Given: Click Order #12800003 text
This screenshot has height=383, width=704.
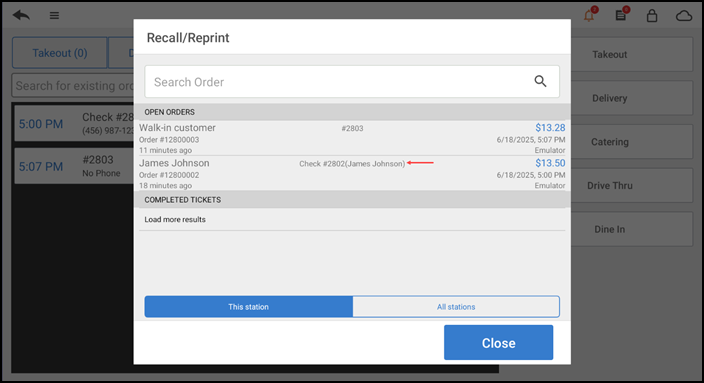Looking at the screenshot, I should tap(169, 140).
